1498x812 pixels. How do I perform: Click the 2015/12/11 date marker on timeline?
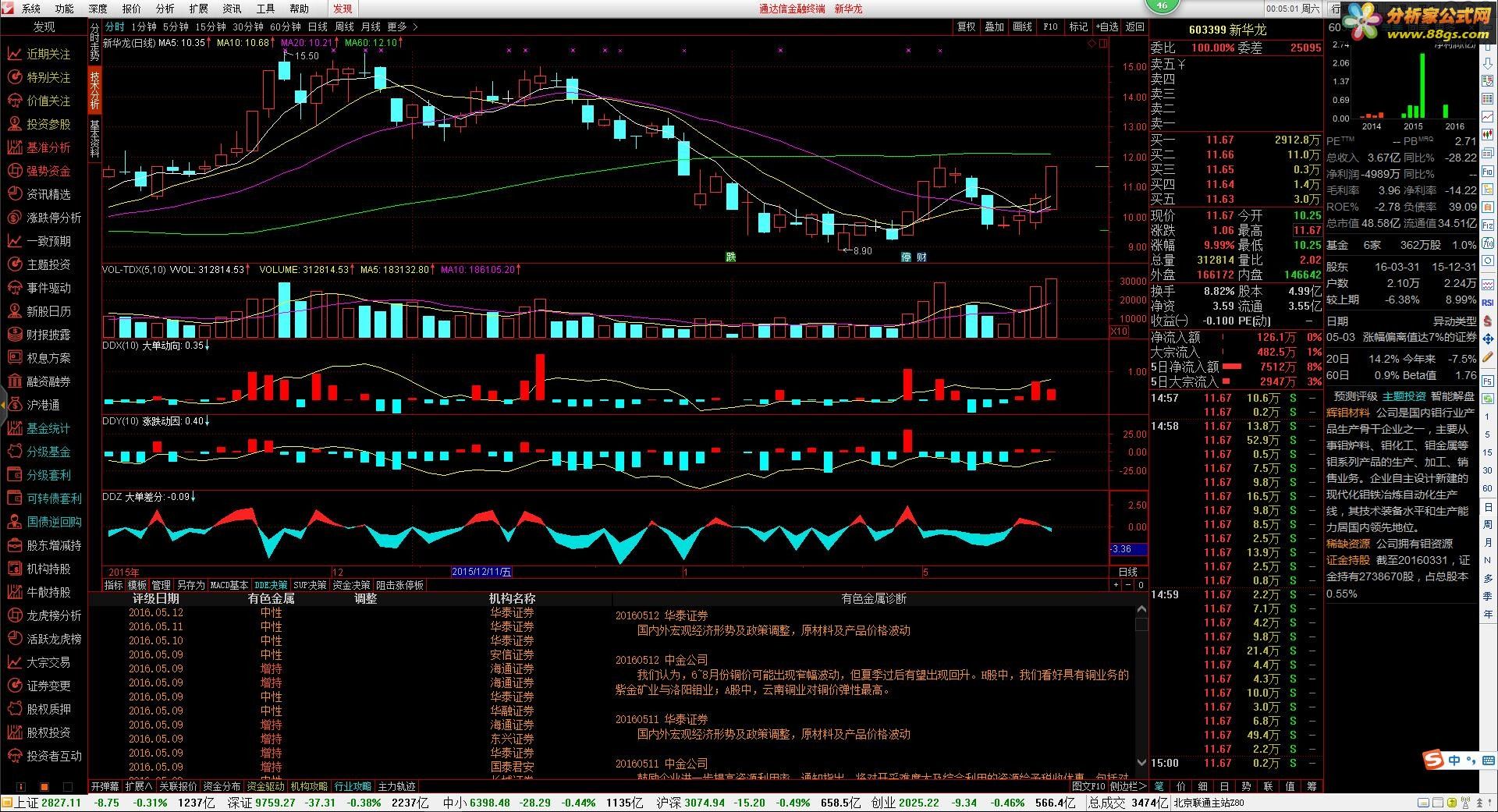point(481,572)
